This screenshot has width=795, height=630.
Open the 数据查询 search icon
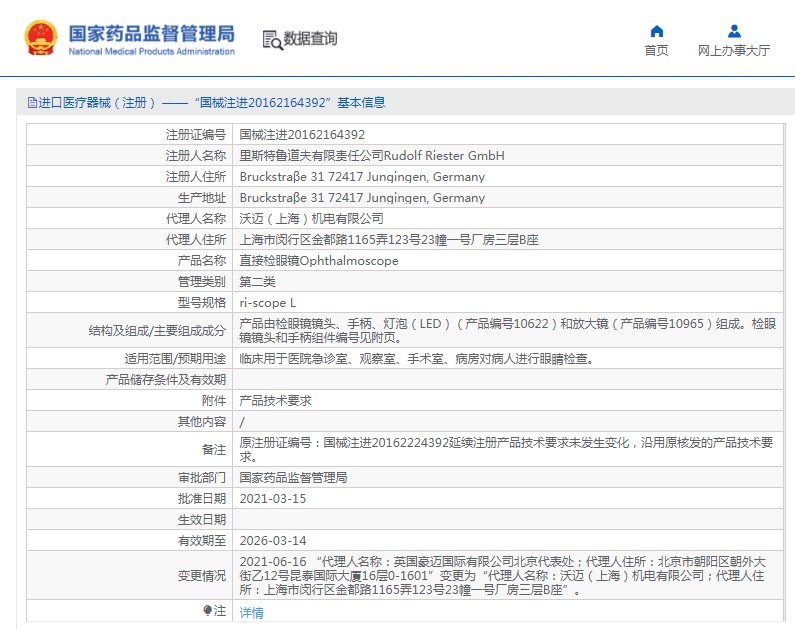pyautogui.click(x=272, y=40)
